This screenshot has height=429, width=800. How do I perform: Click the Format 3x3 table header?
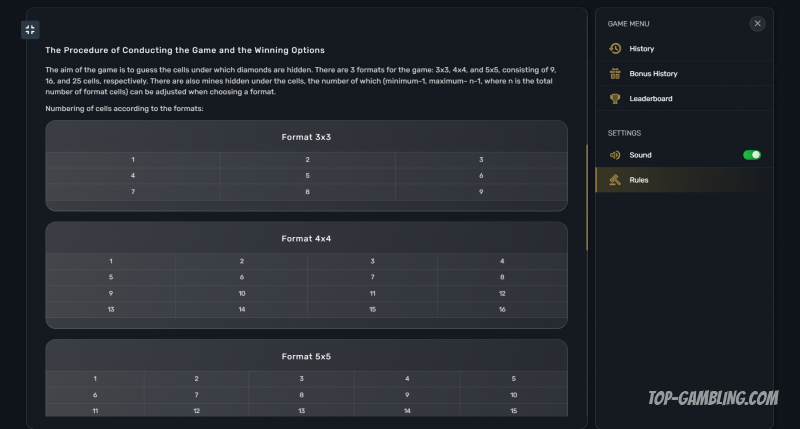tap(306, 137)
